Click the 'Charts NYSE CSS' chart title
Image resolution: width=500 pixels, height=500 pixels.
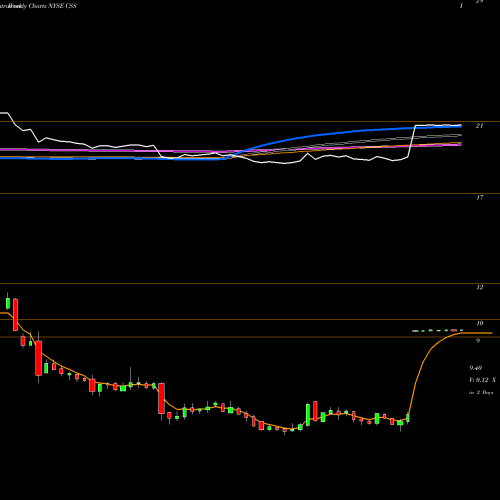click(53, 6)
